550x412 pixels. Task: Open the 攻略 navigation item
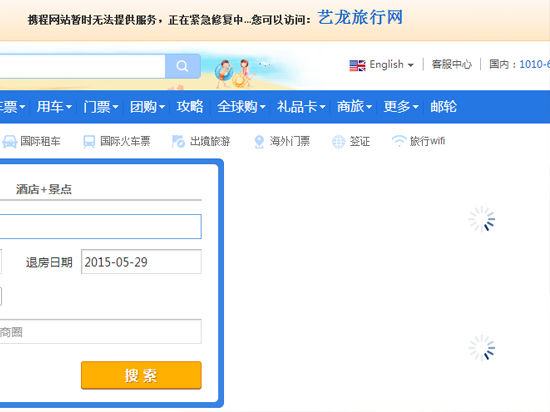pyautogui.click(x=190, y=107)
